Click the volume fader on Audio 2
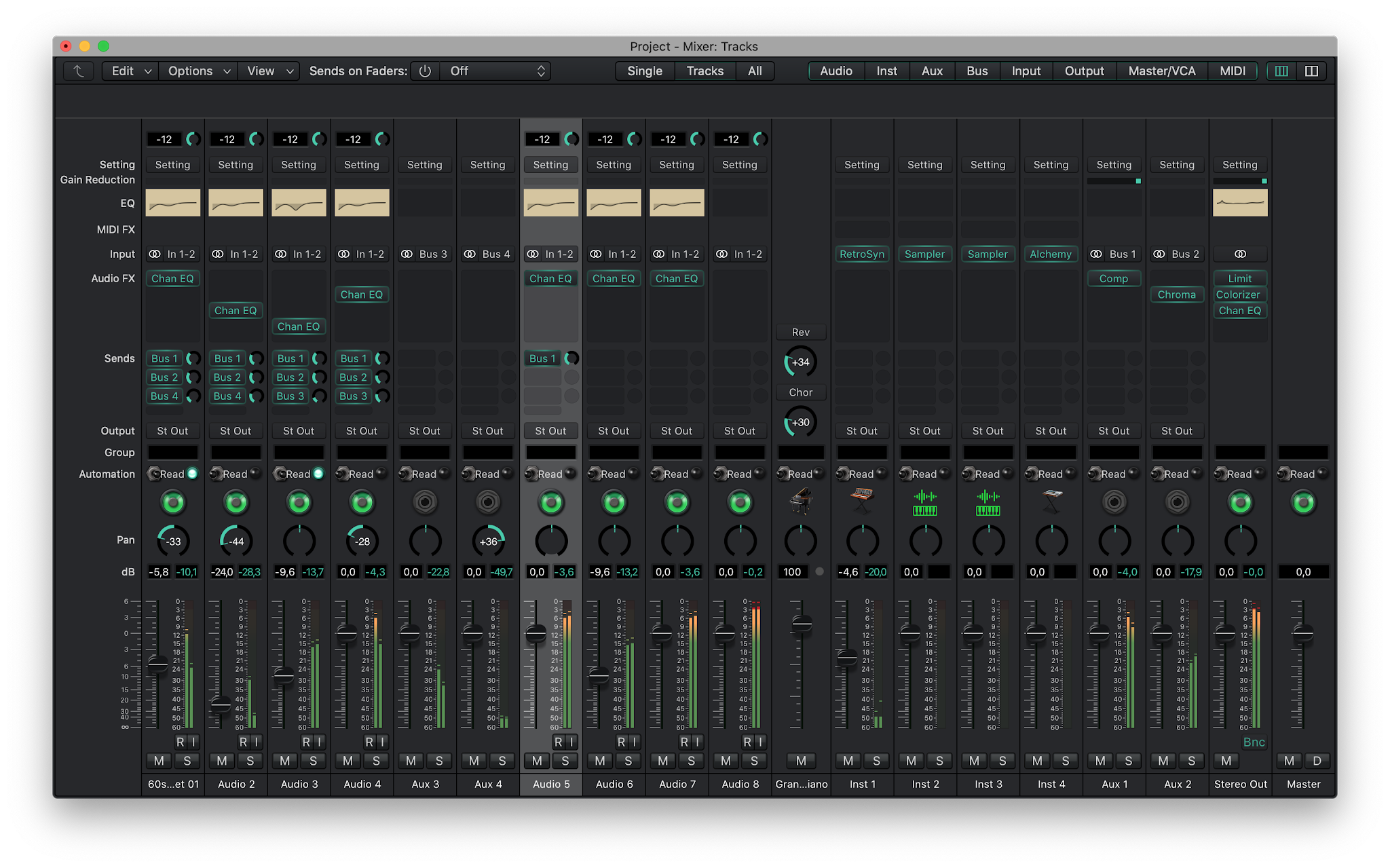 pyautogui.click(x=221, y=704)
